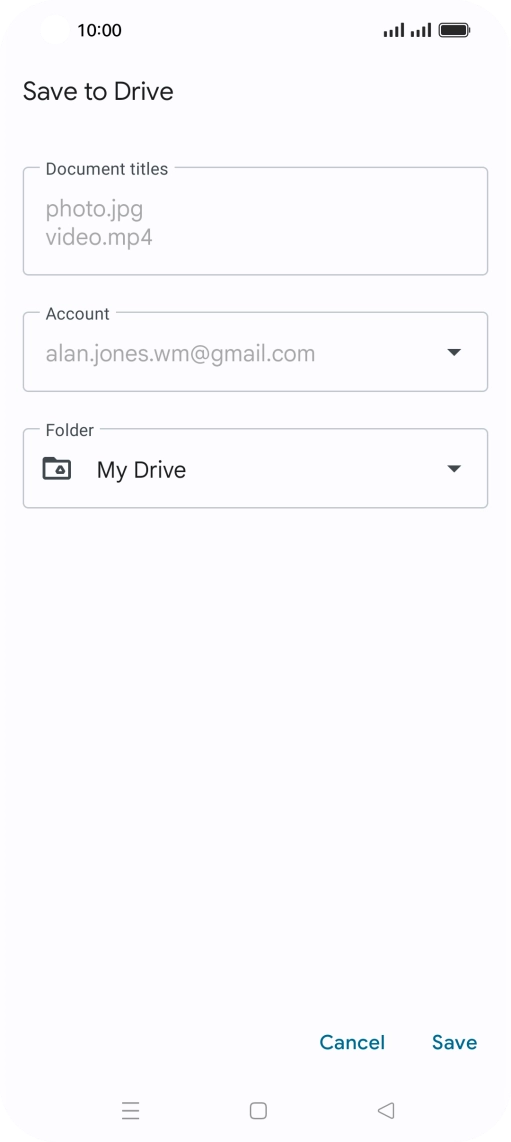This screenshot has height=1142, width=511.
Task: Tap the 10:00 clock in status bar
Action: [99, 31]
